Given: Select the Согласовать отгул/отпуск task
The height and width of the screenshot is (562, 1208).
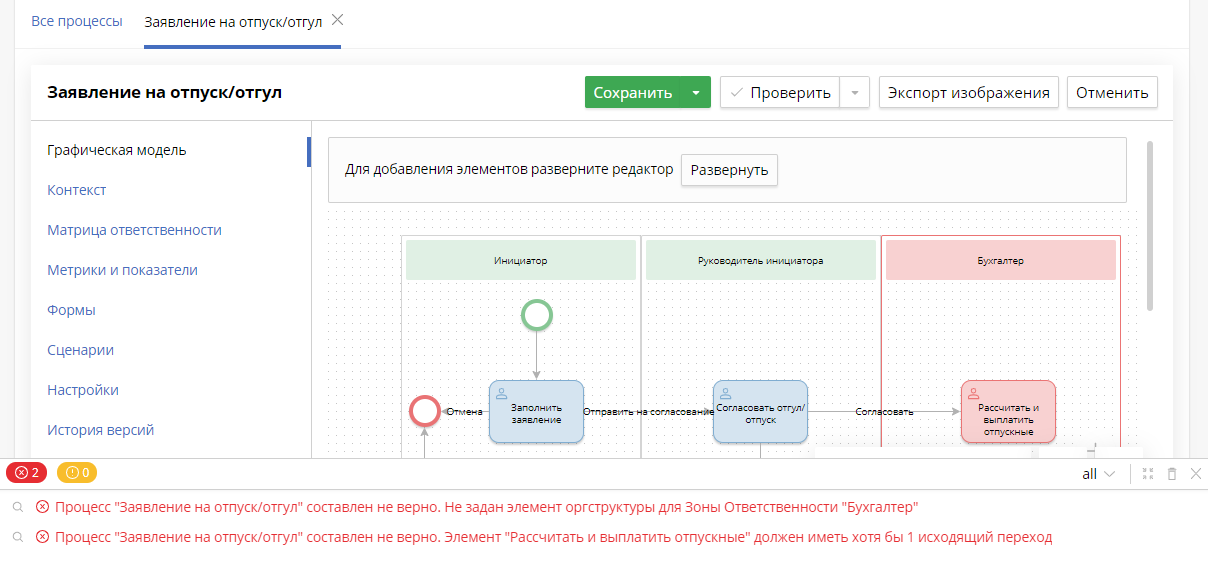Looking at the screenshot, I should [x=760, y=411].
